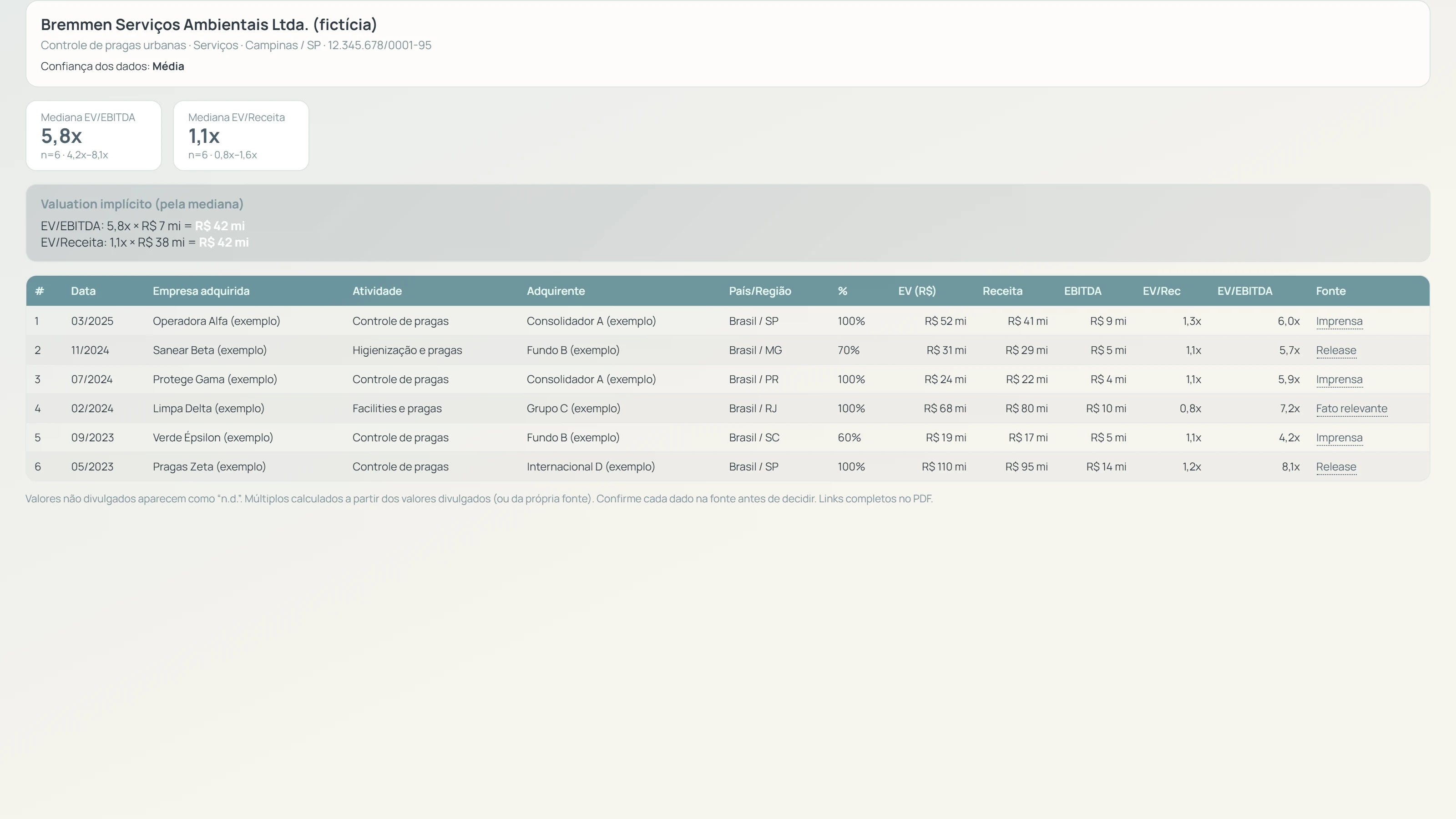Select the Limpa Delta (exemplo) cell
The height and width of the screenshot is (819, 1456).
[x=208, y=409]
